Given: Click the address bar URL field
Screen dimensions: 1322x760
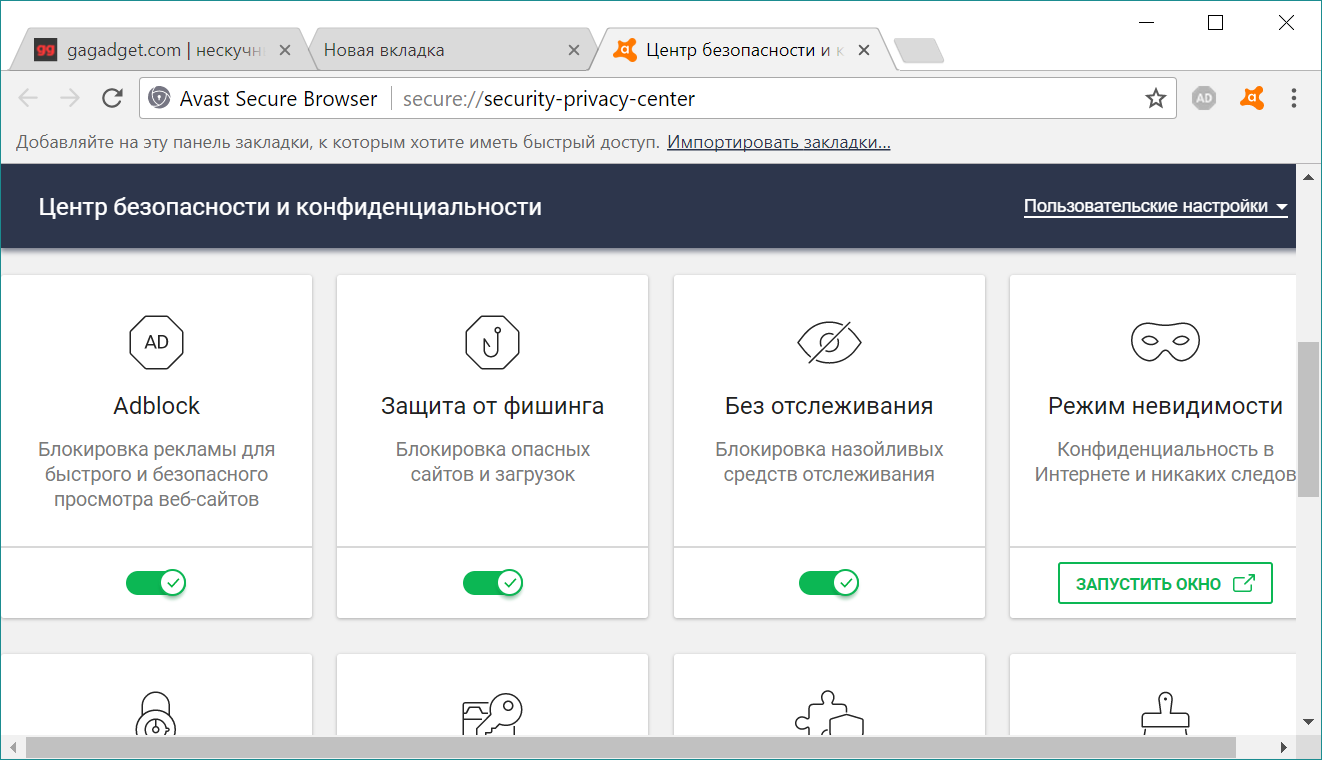Looking at the screenshot, I should (x=660, y=98).
